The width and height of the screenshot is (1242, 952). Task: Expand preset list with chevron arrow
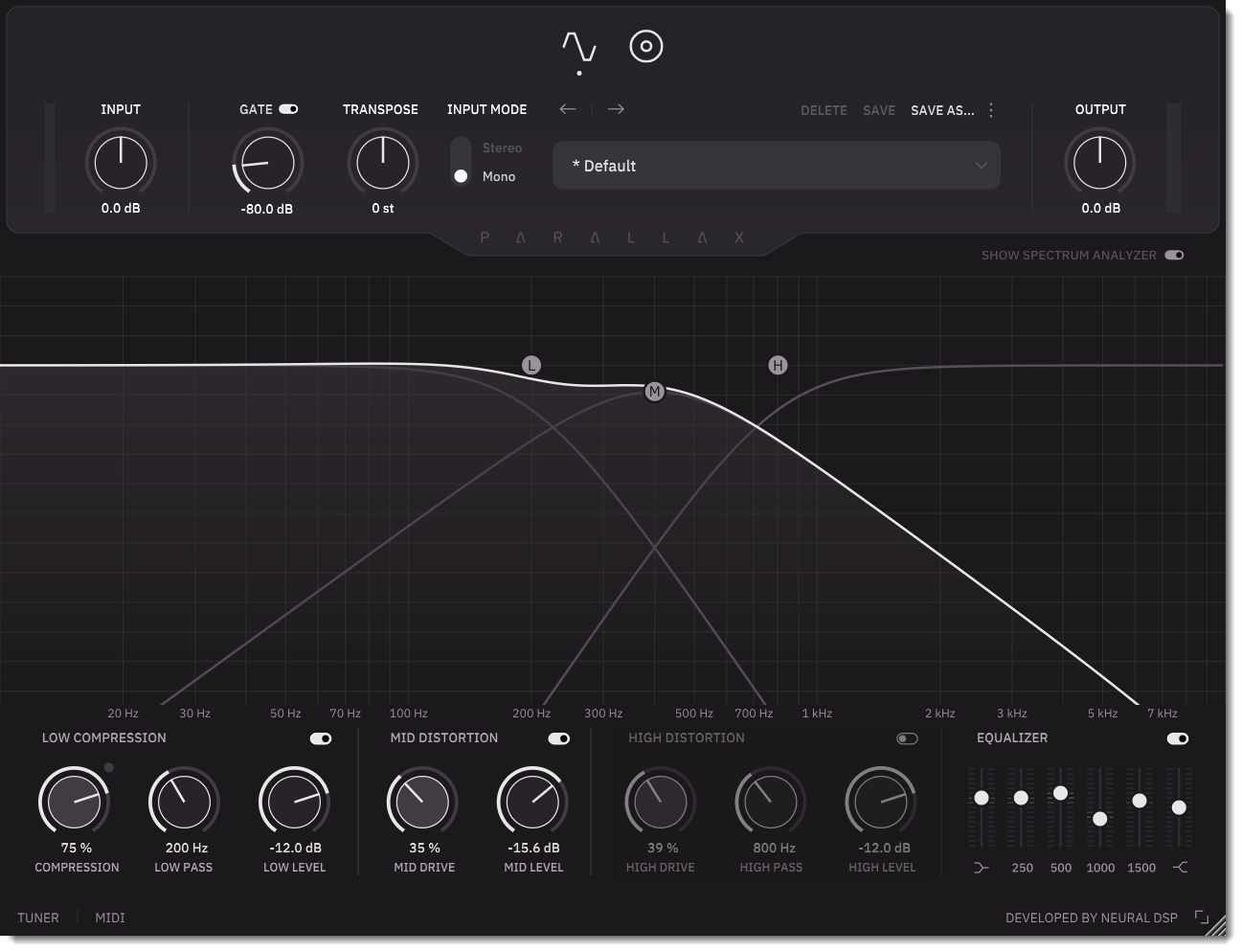981,166
